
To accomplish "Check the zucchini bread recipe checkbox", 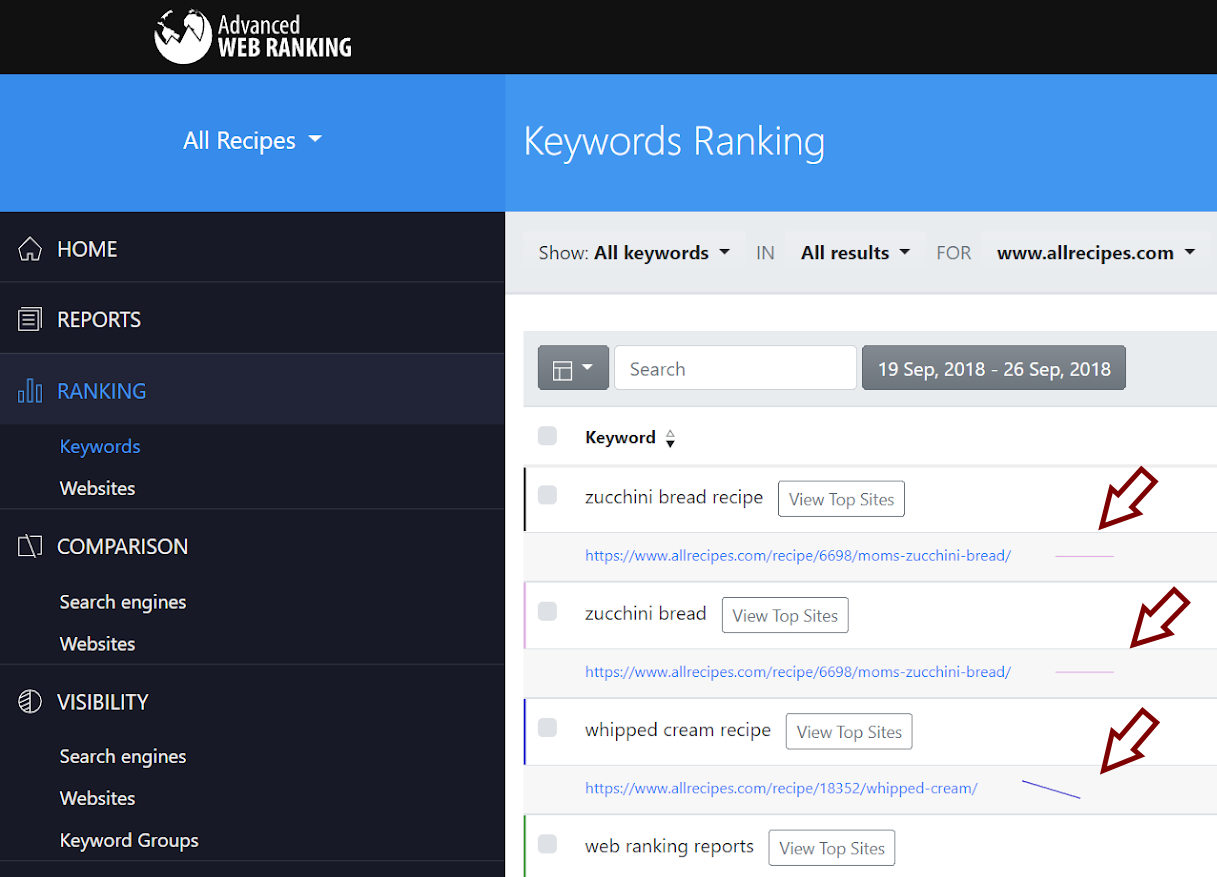I will click(x=547, y=495).
